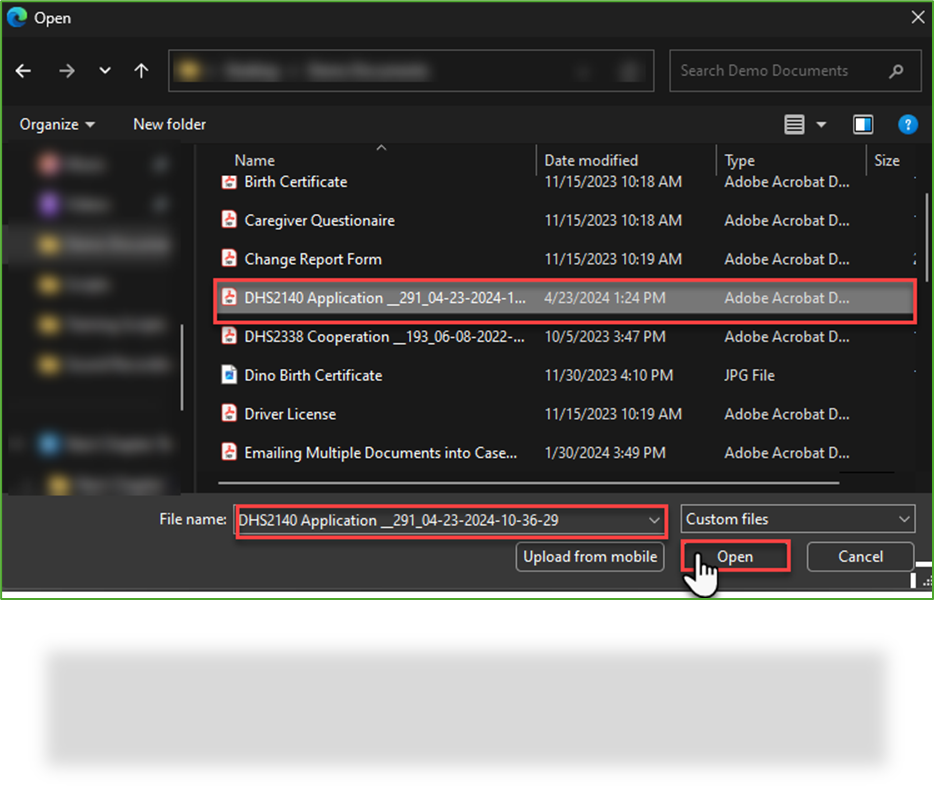The image size is (934, 791).
Task: Click the New folder button
Action: pyautogui.click(x=168, y=123)
